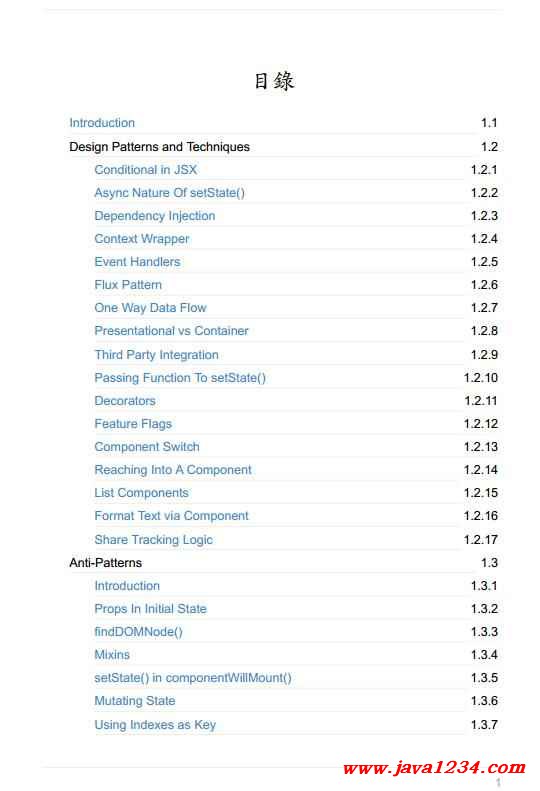540x791 pixels.
Task: Select Reaching Into A Component link
Action: pos(173,470)
